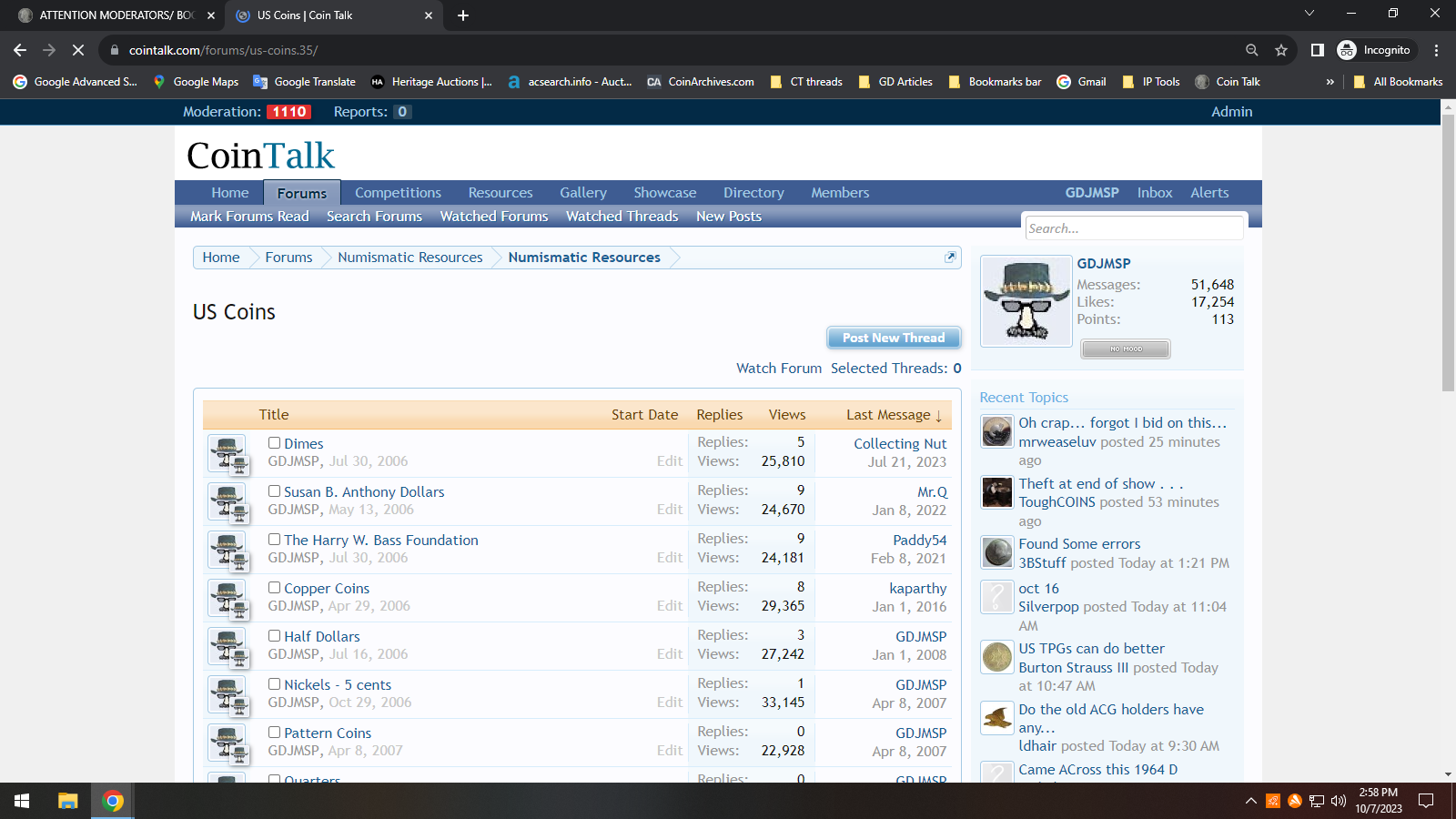1456x819 pixels.
Task: Open the tab search dropdown arrow
Action: pyautogui.click(x=1309, y=14)
